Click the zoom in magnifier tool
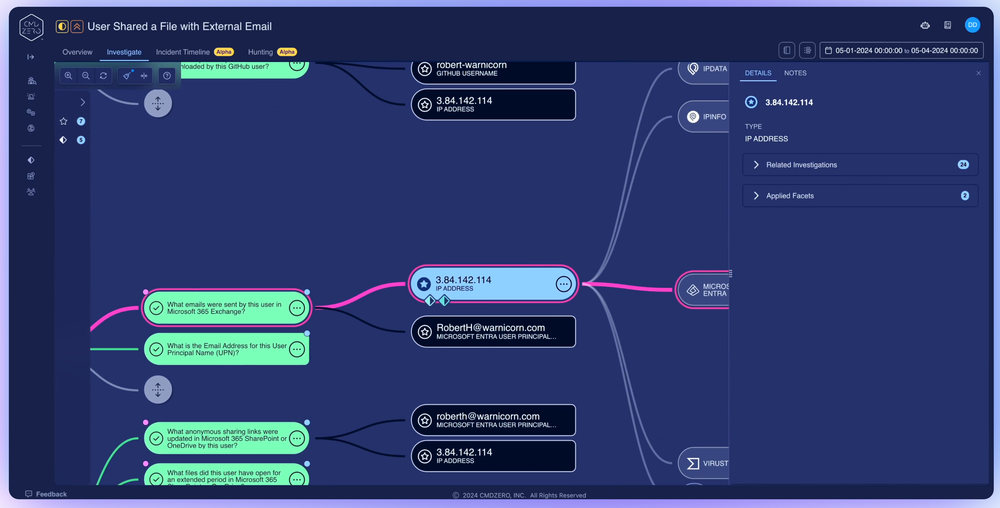 pos(68,76)
